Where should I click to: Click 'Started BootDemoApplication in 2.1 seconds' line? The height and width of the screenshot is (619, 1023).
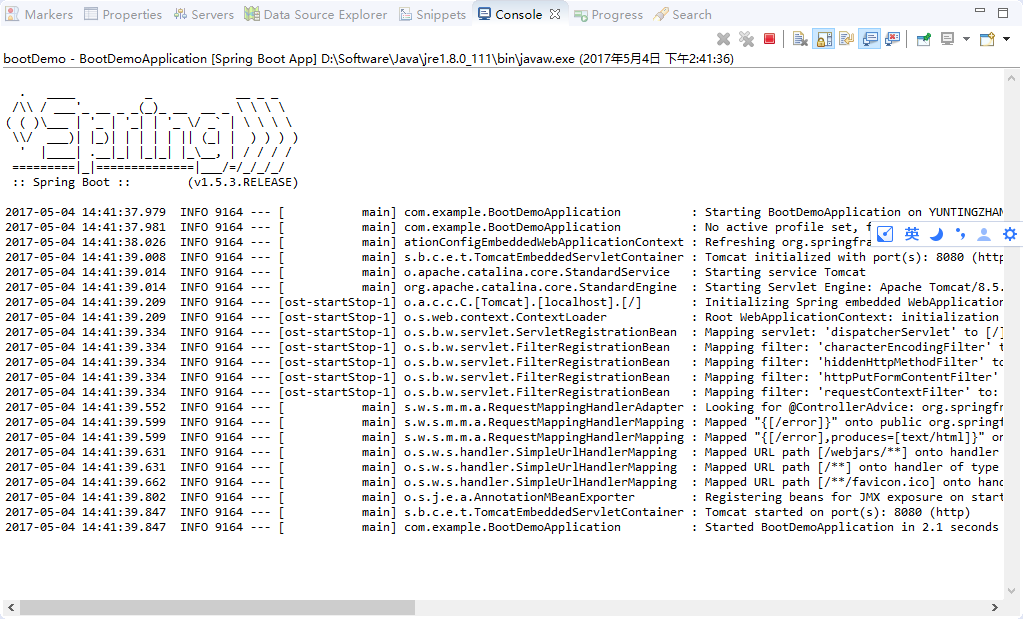(502, 527)
